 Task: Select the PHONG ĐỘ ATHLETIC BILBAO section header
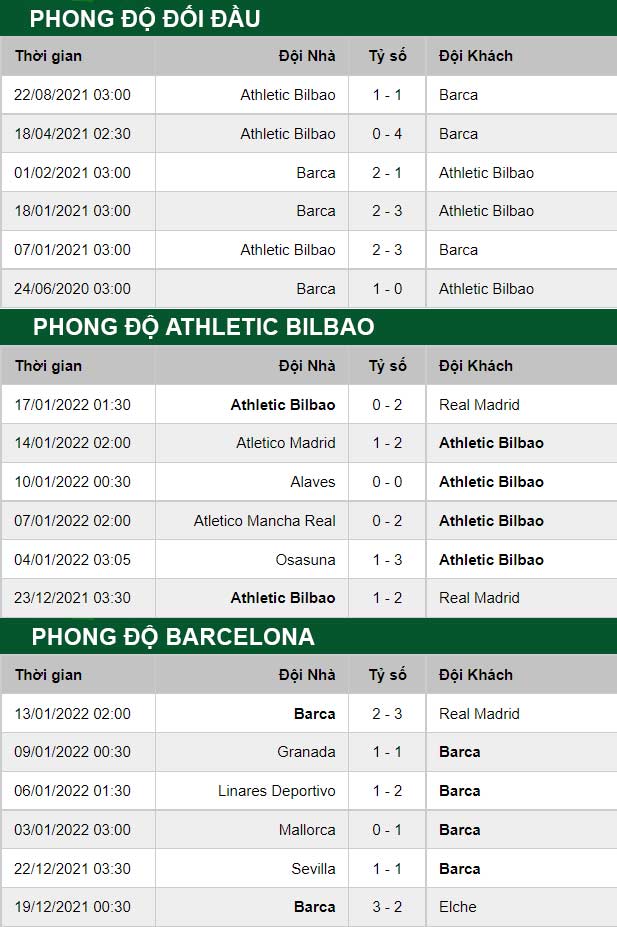click(203, 327)
